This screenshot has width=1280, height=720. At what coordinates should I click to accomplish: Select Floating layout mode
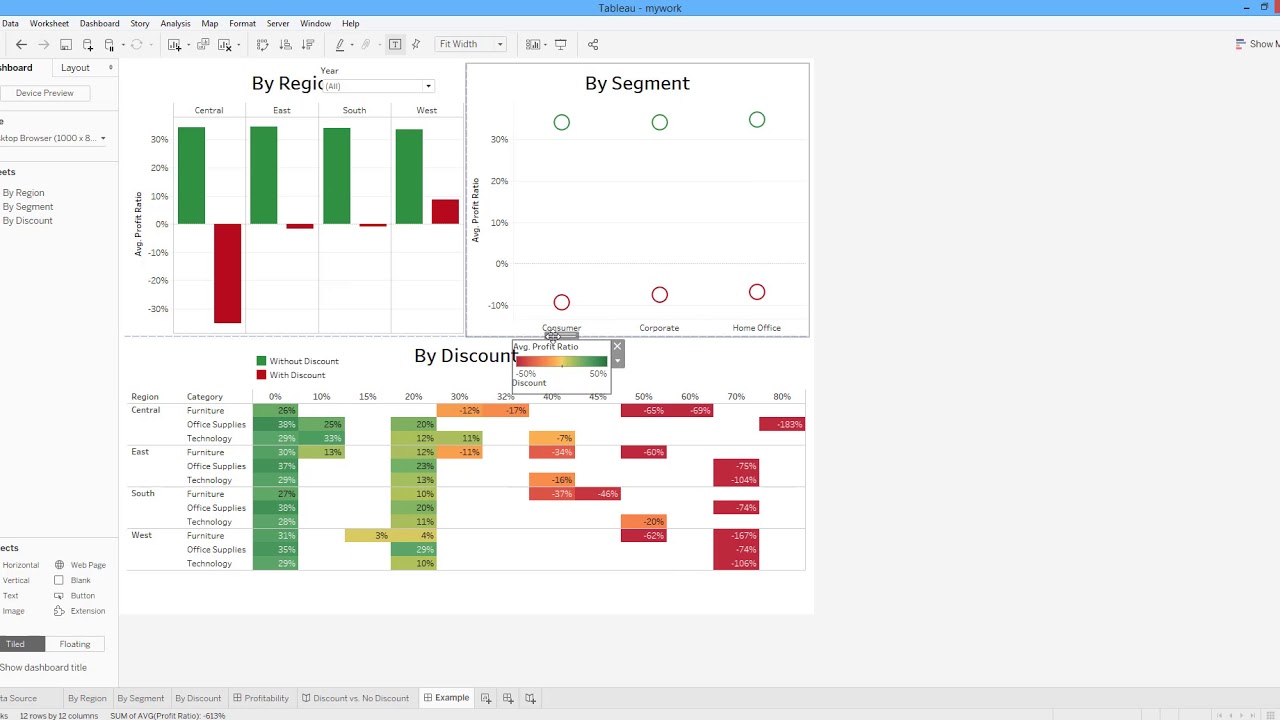click(x=75, y=644)
